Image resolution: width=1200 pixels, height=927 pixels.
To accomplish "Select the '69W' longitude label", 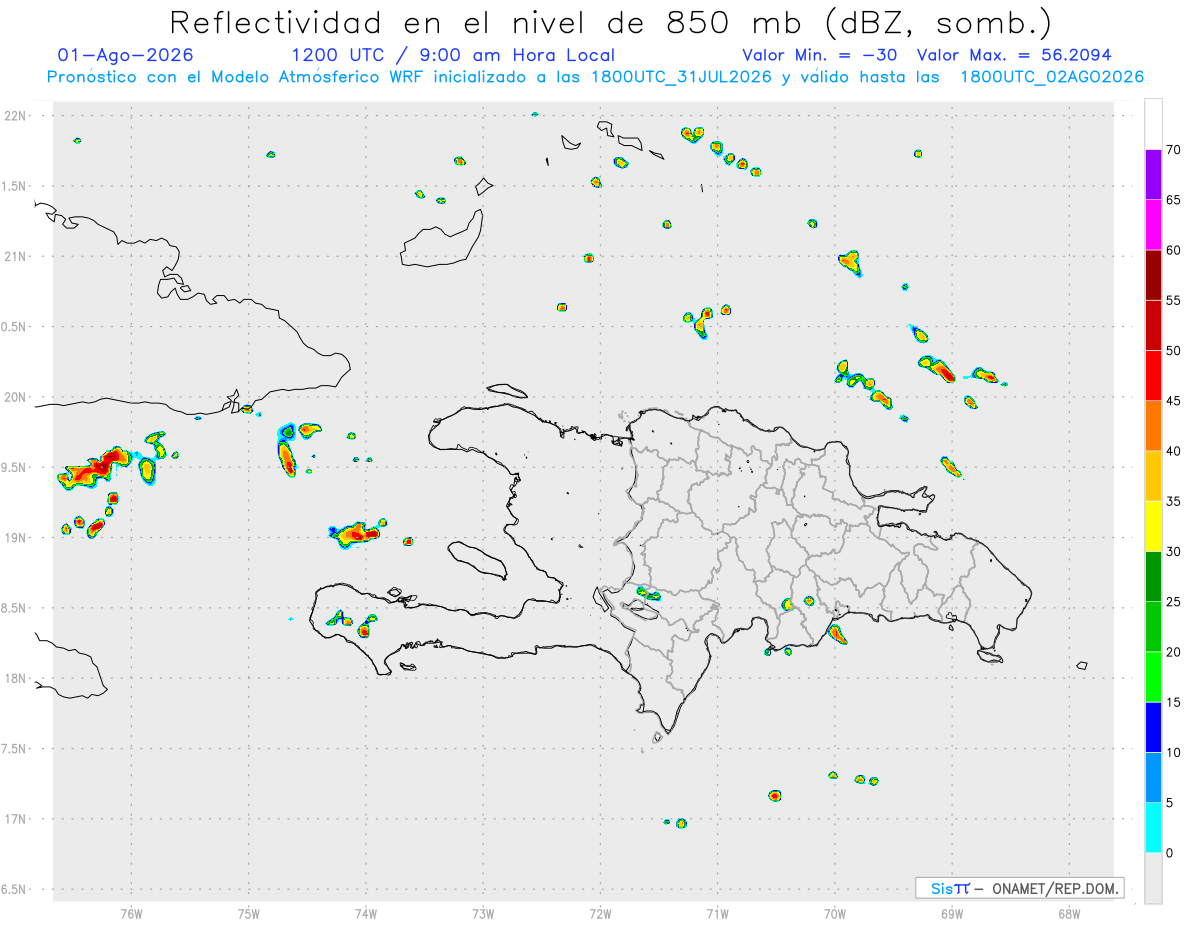I will tap(952, 913).
